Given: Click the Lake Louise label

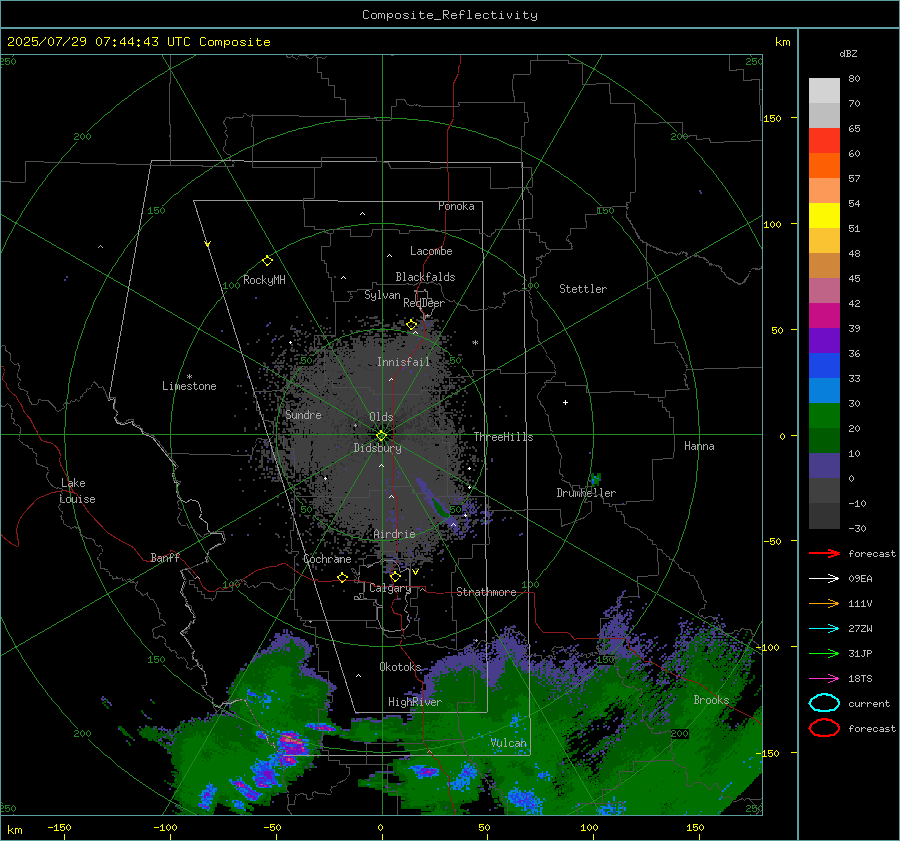Looking at the screenshot, I should click(x=77, y=491).
